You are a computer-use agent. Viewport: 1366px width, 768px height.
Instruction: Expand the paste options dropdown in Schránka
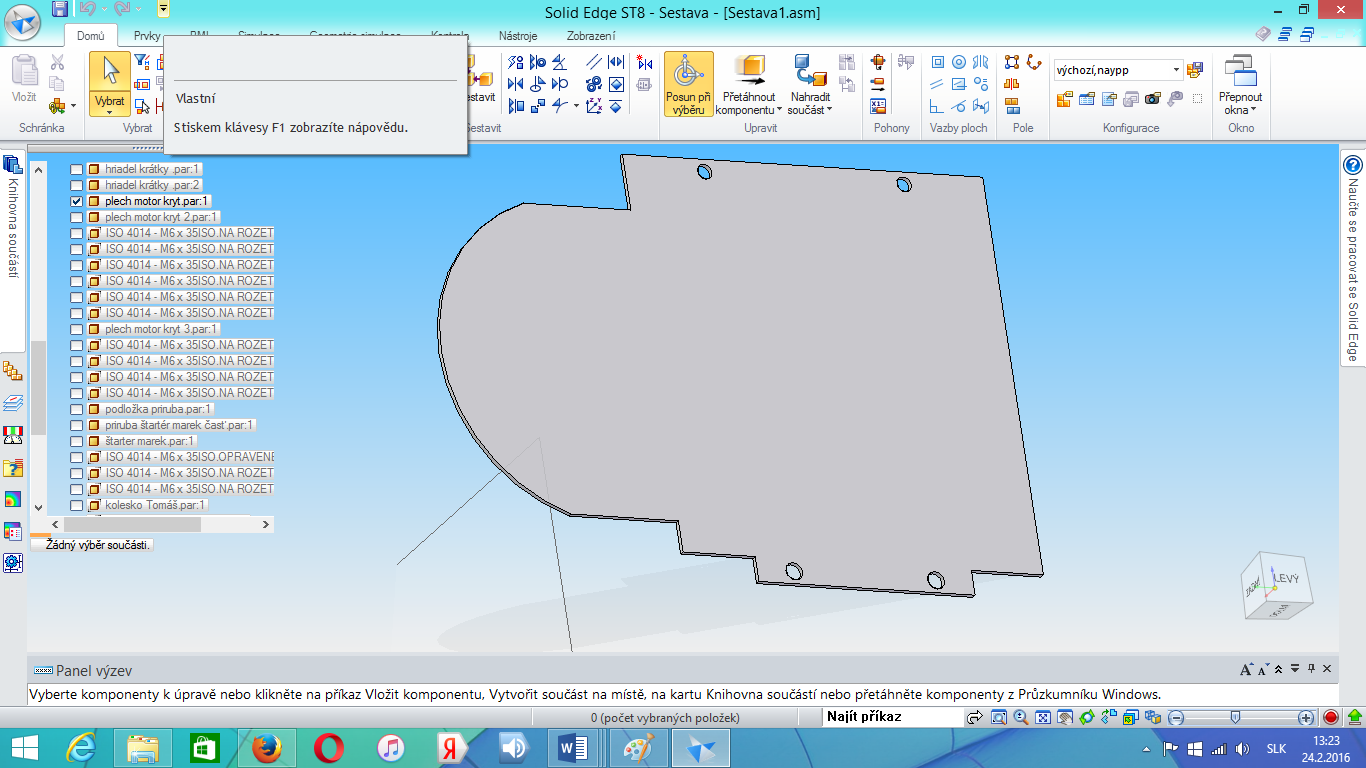tap(73, 105)
